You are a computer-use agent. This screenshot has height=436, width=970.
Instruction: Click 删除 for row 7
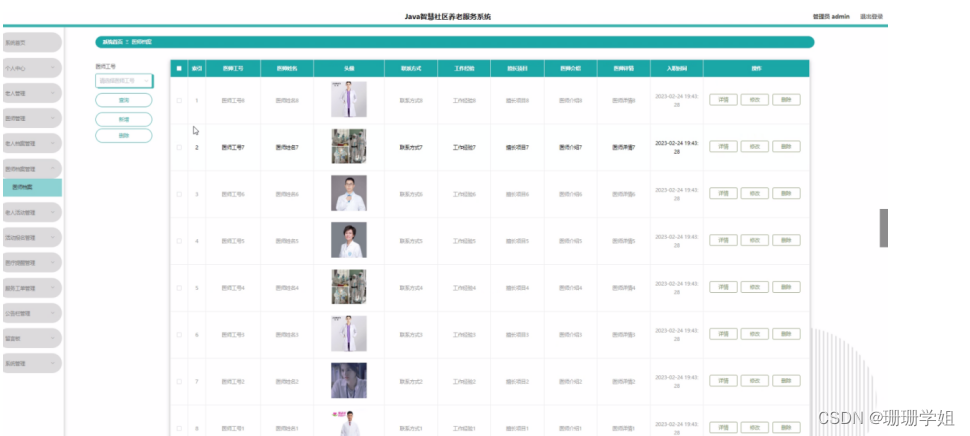786,381
